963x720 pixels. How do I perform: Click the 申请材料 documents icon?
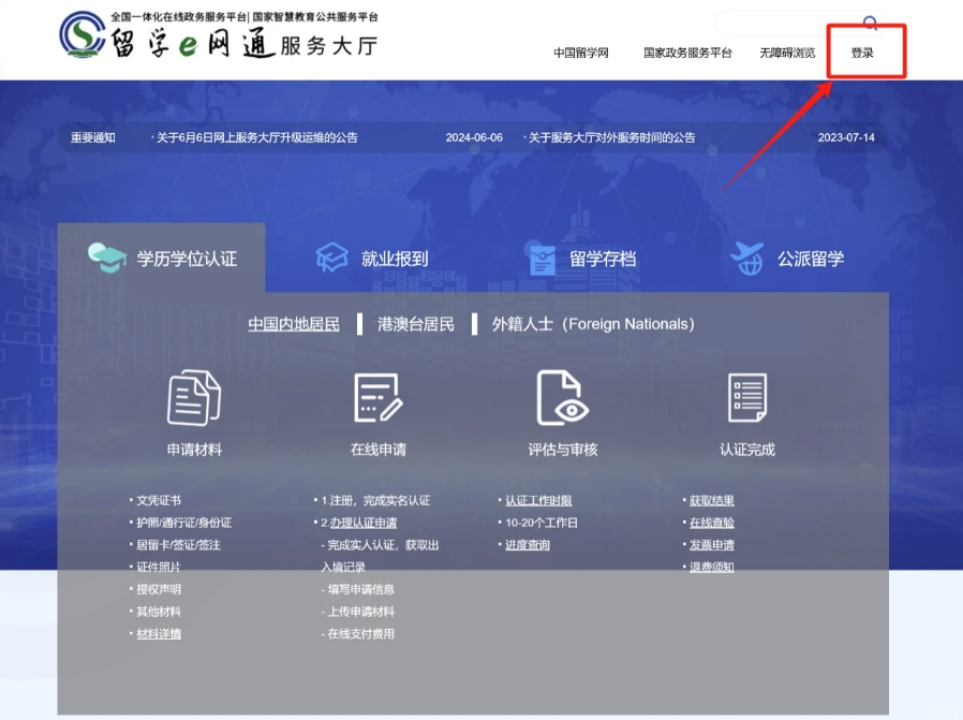coord(194,398)
